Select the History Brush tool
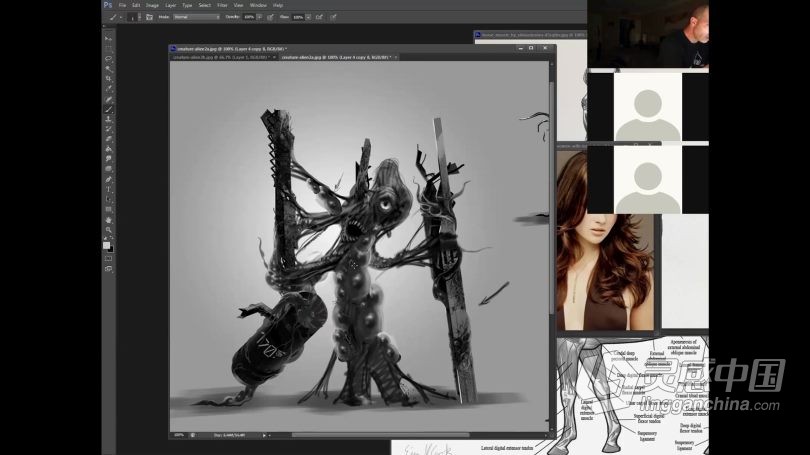Image resolution: width=810 pixels, height=455 pixels. click(x=108, y=129)
